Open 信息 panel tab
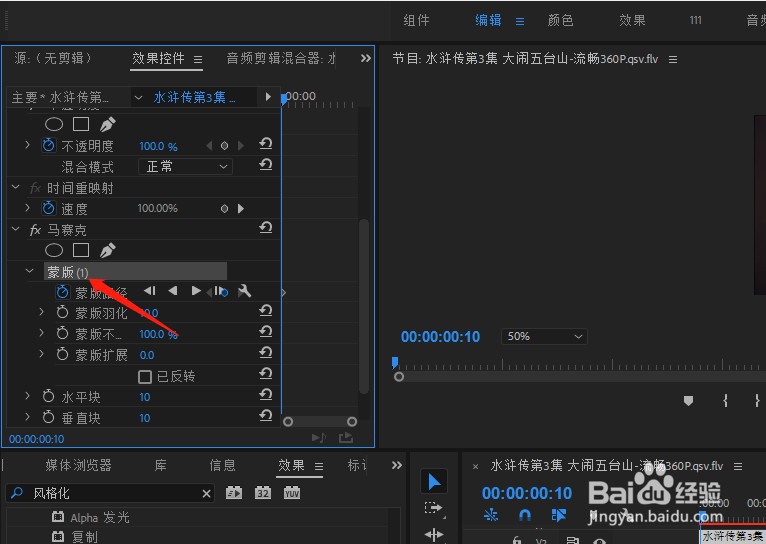Screen dimensions: 766x544 click(223, 465)
